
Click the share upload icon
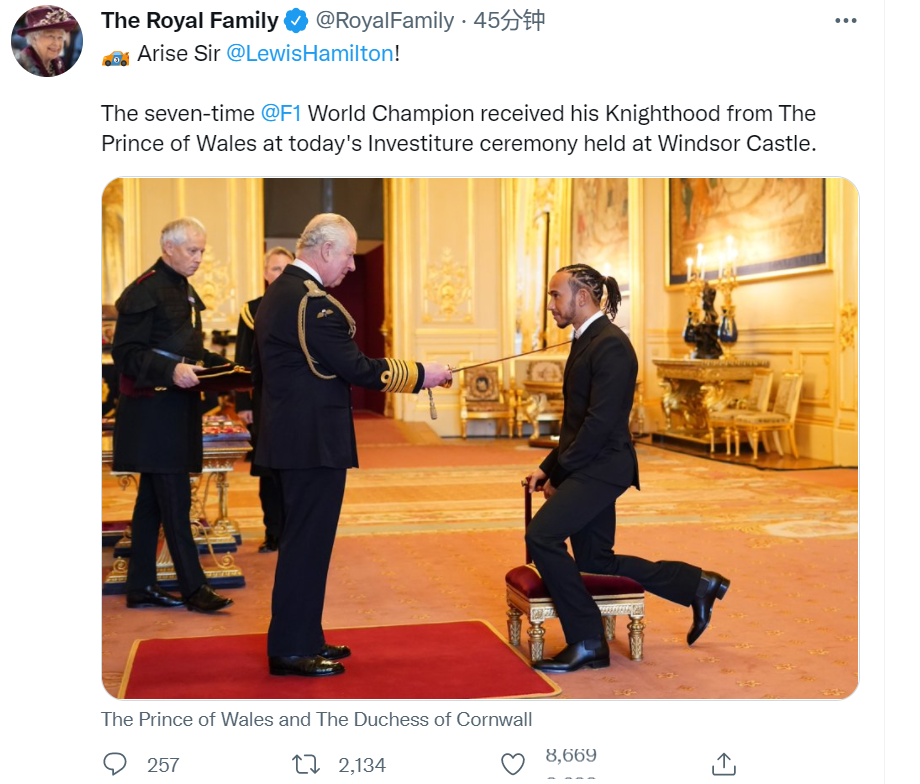(x=724, y=765)
